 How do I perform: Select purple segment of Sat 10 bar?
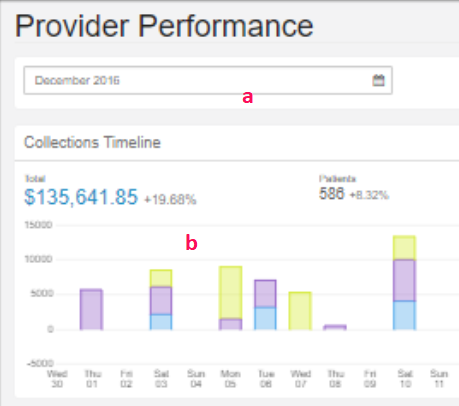(x=404, y=280)
